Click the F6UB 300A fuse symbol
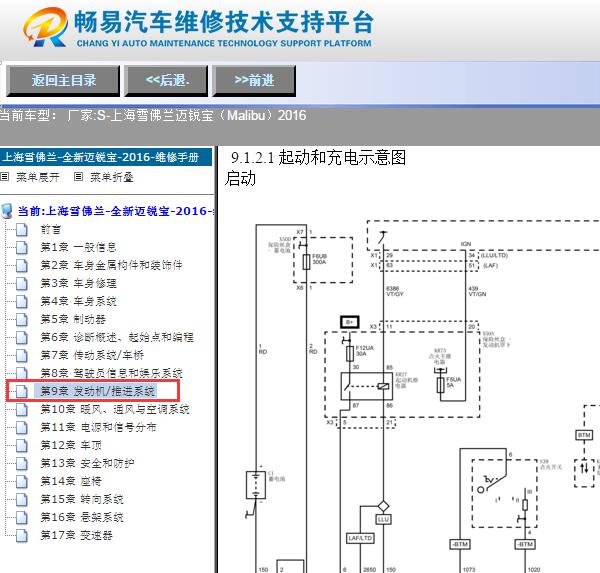The width and height of the screenshot is (600, 573). pos(306,262)
